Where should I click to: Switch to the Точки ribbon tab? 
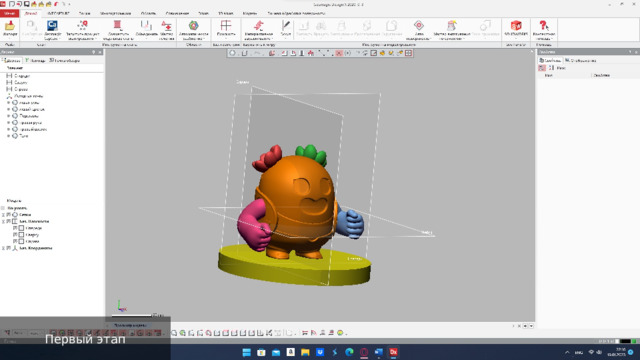84,13
